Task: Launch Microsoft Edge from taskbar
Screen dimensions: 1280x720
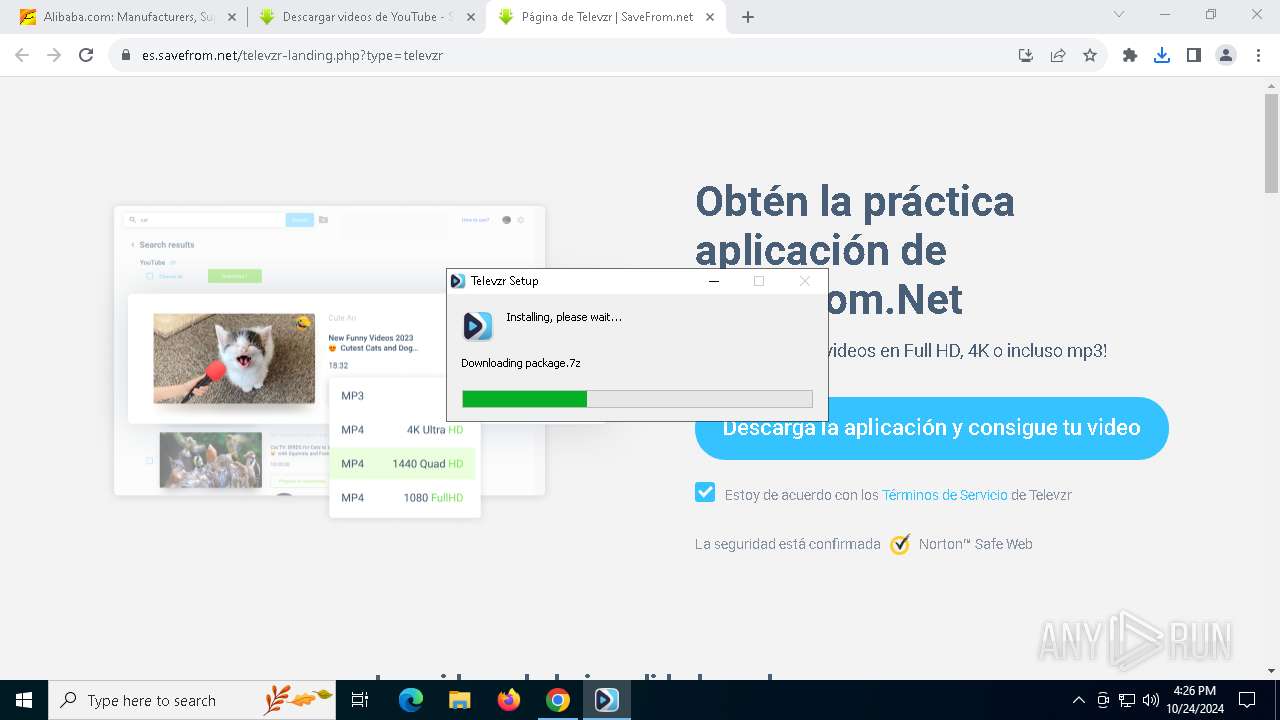Action: click(411, 700)
